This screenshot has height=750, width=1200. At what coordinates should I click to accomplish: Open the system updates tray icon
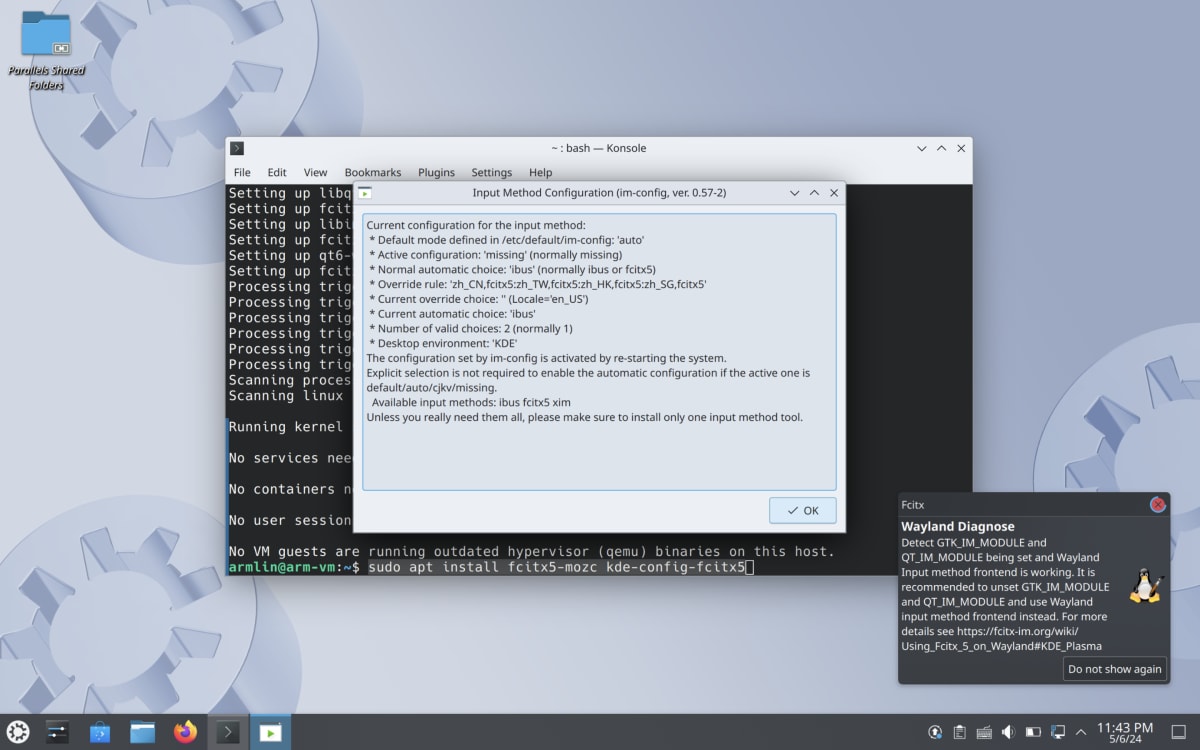click(x=935, y=732)
